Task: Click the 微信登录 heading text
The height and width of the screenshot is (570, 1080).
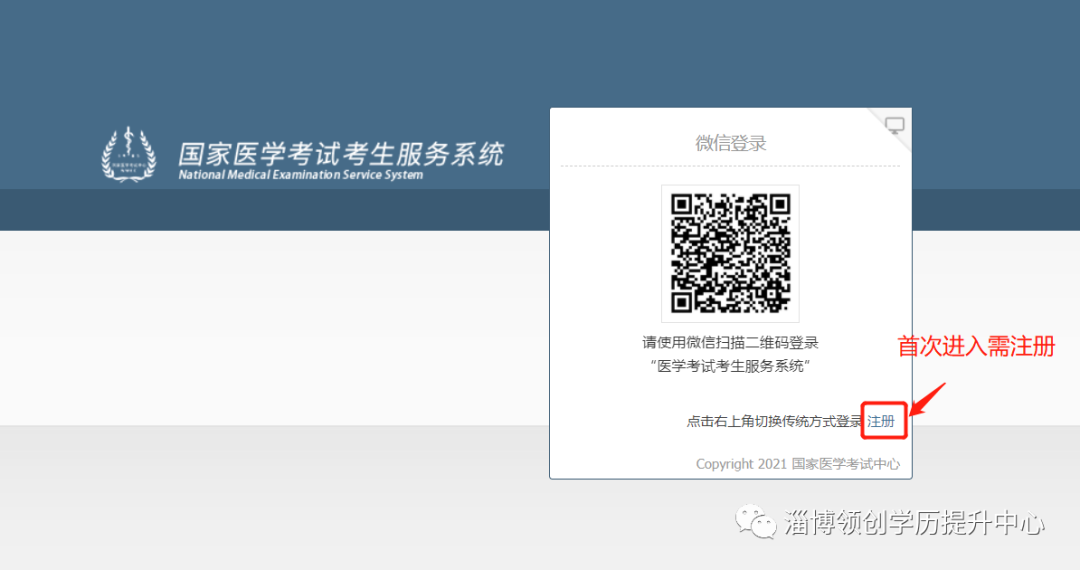Action: (x=731, y=143)
